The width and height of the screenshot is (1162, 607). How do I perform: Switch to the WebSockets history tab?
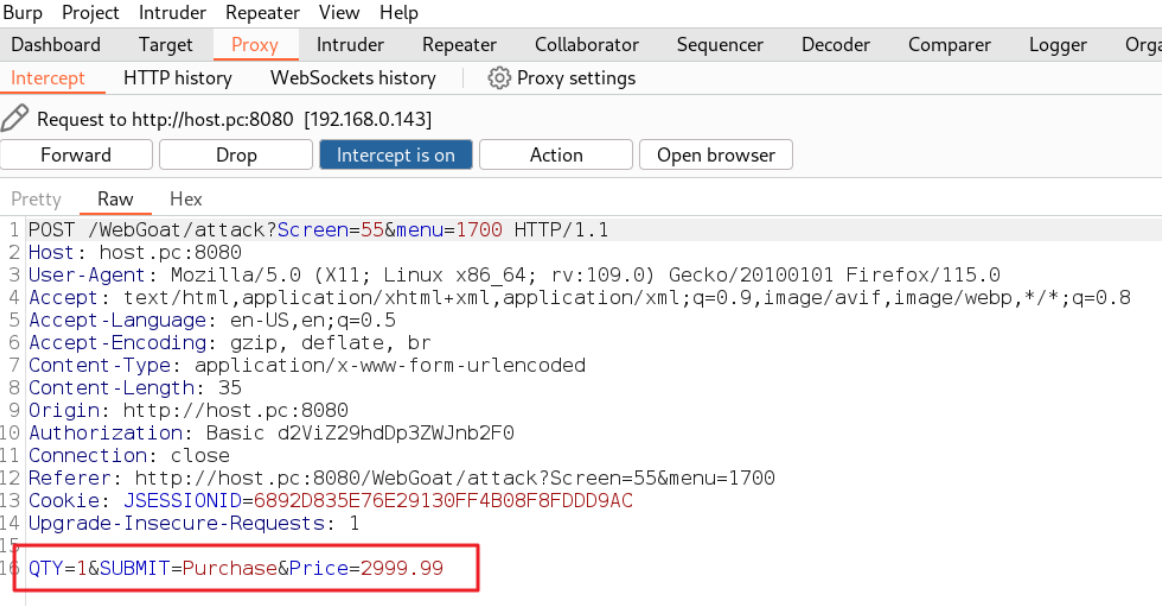coord(353,78)
